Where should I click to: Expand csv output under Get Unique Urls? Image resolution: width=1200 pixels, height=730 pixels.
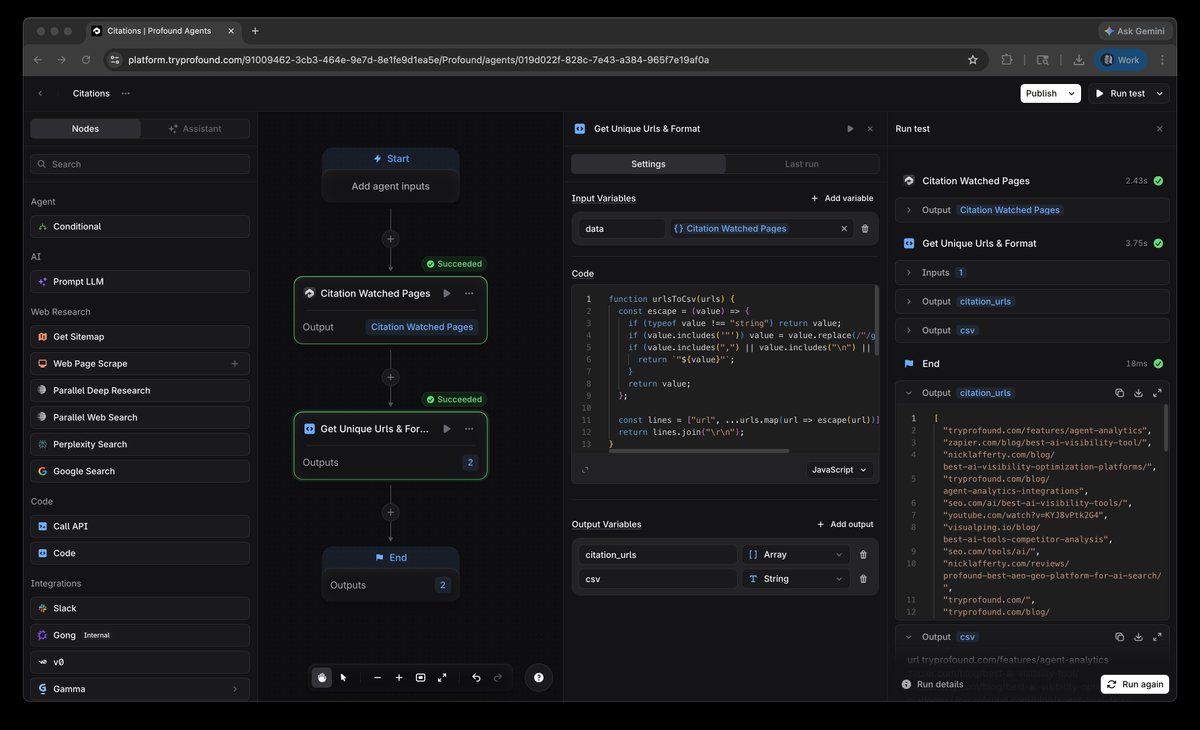pyautogui.click(x=1032, y=330)
